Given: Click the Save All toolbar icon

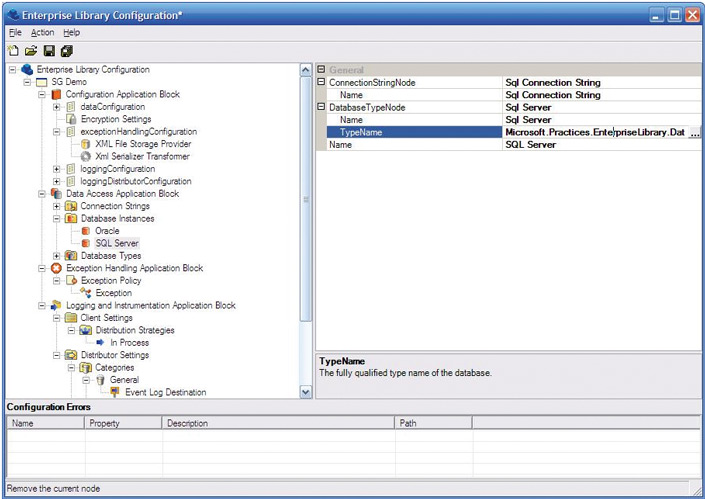Looking at the screenshot, I should click(66, 50).
